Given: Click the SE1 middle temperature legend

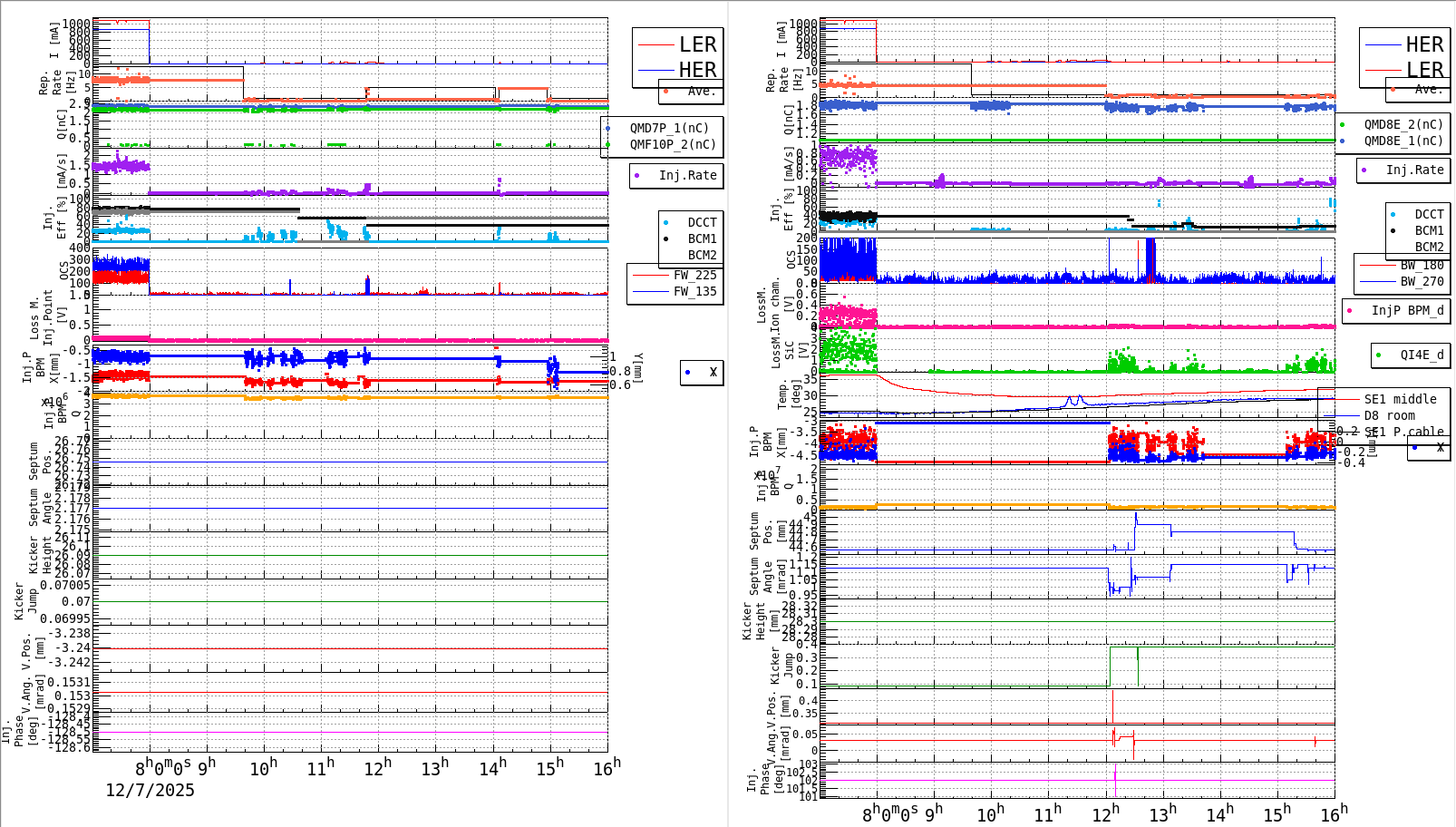Looking at the screenshot, I should coord(1401,399).
